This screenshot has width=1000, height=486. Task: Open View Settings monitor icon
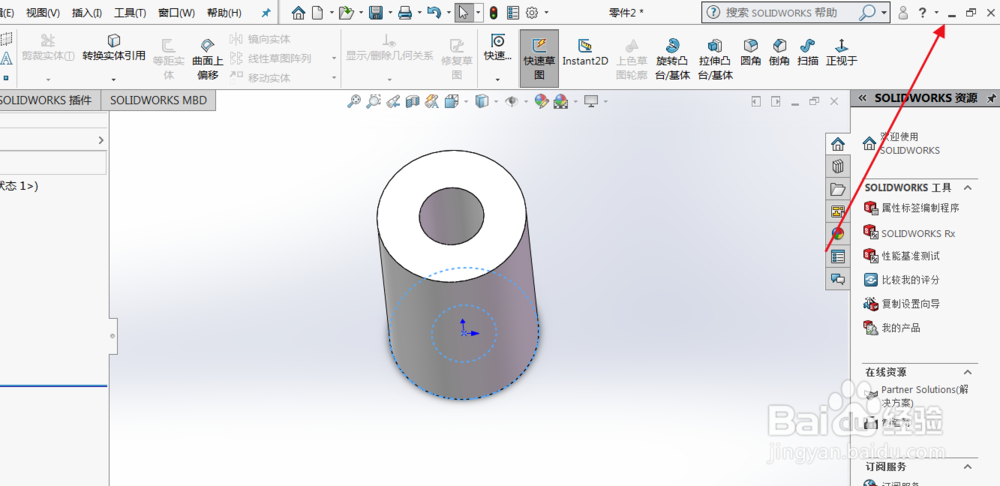tap(591, 101)
